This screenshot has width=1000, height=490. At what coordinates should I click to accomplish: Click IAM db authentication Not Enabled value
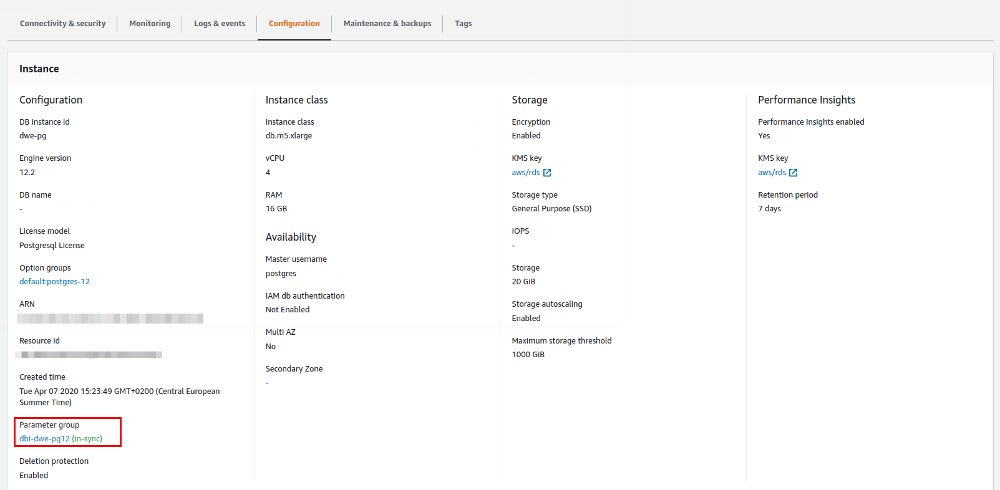[x=288, y=309]
